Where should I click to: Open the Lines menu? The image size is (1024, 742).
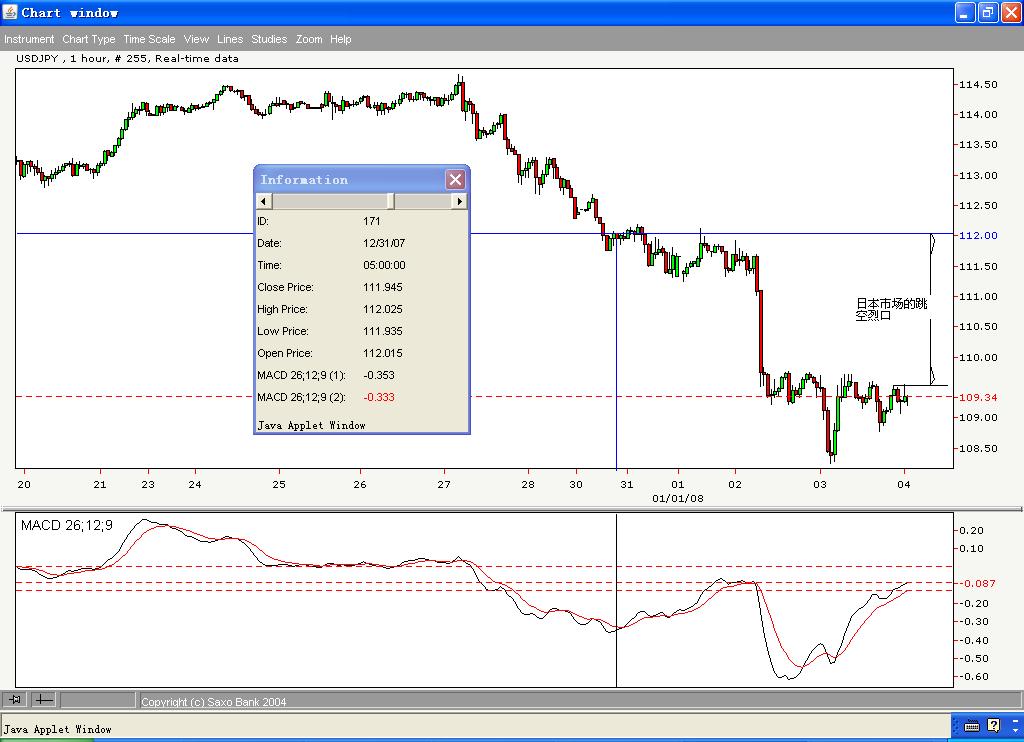coord(230,39)
